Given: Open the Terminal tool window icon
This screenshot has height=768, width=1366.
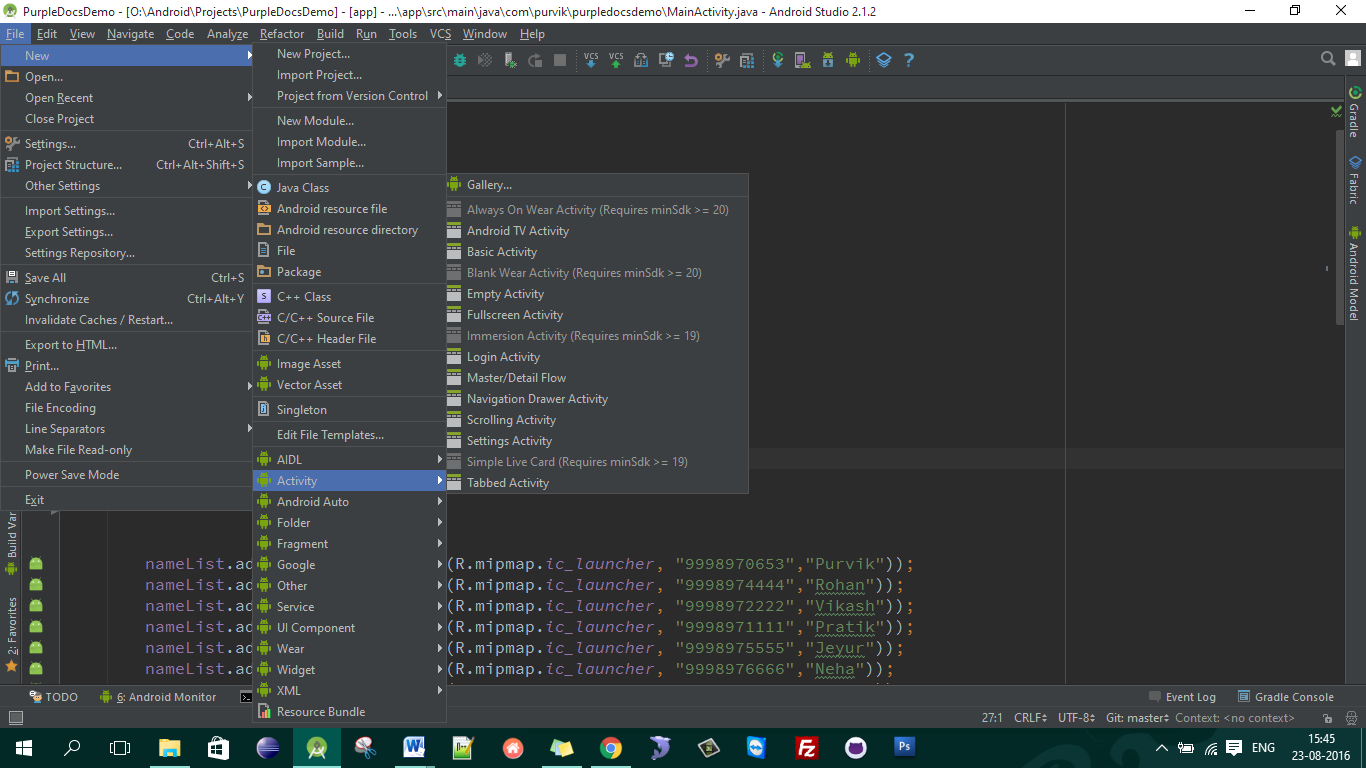Looking at the screenshot, I should click(x=246, y=697).
